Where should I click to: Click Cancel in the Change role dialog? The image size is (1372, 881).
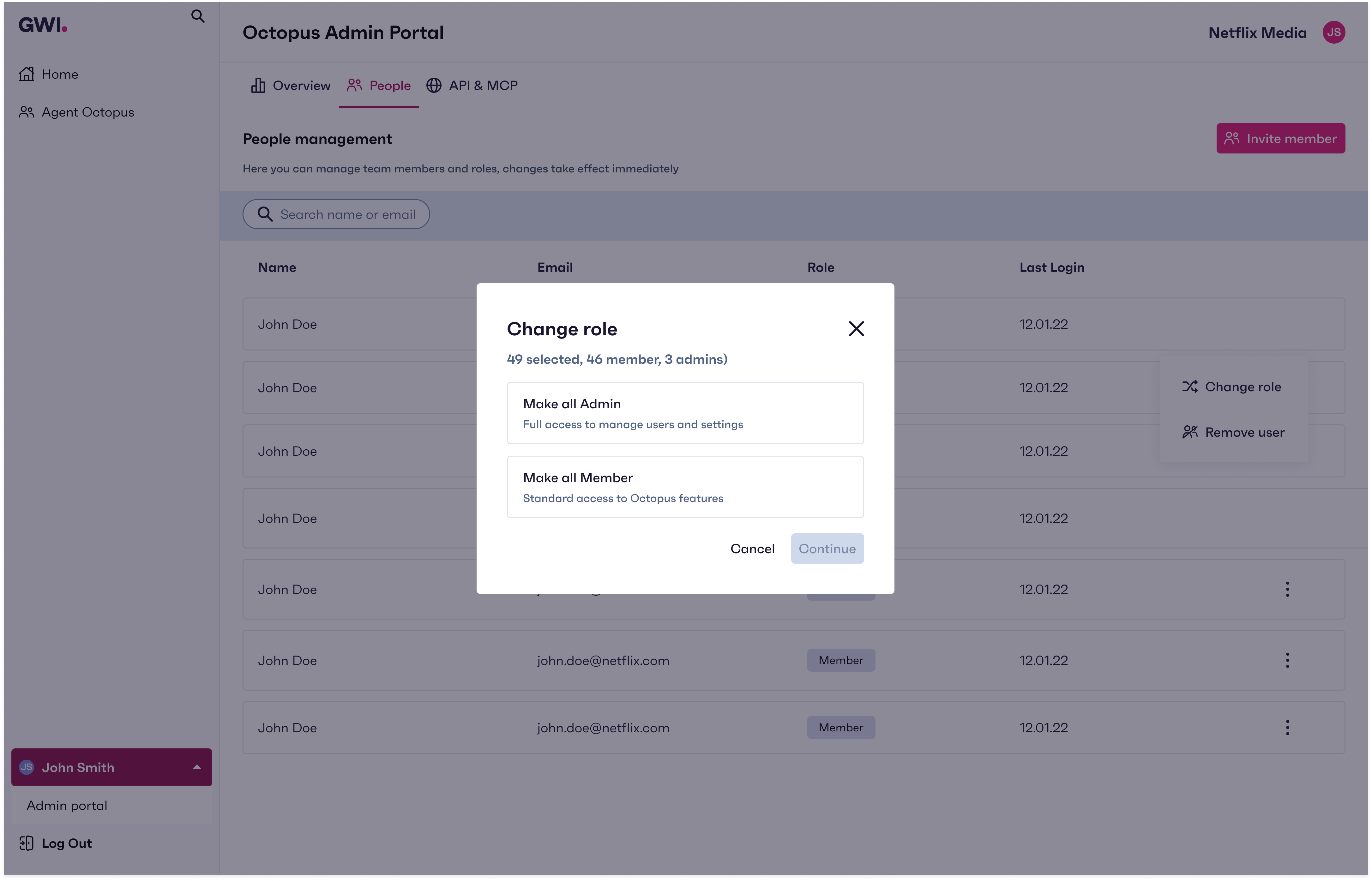click(752, 548)
